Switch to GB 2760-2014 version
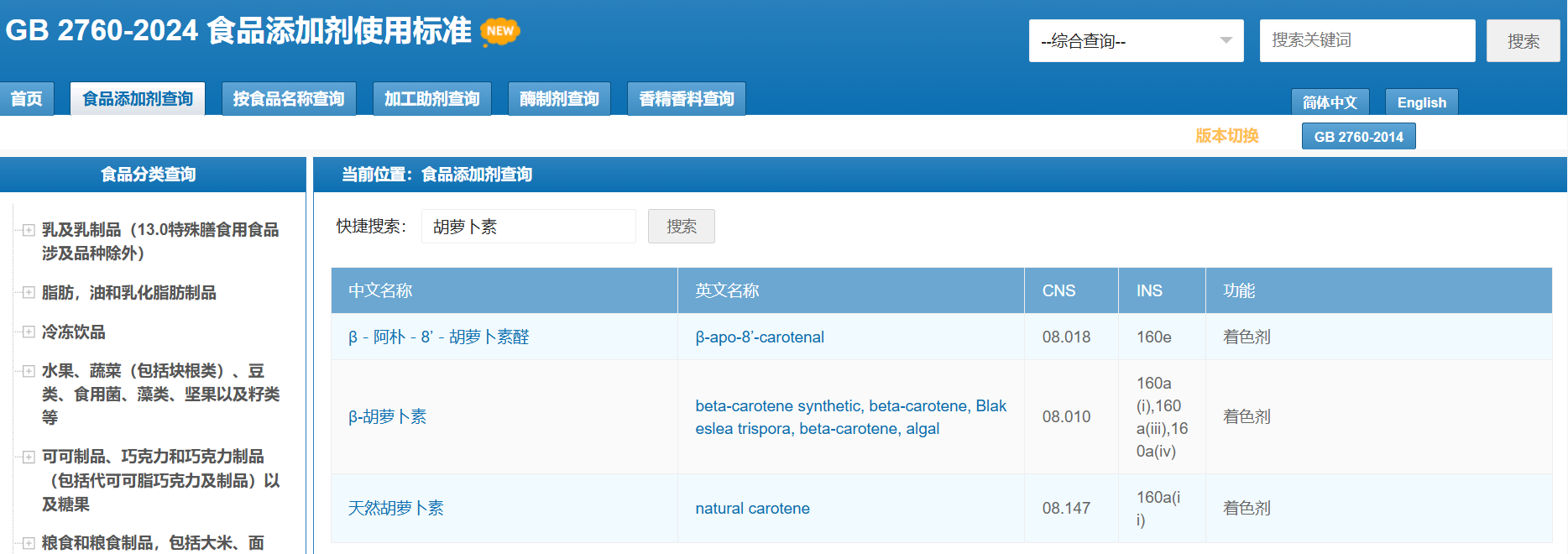The image size is (1568, 554). click(1358, 137)
